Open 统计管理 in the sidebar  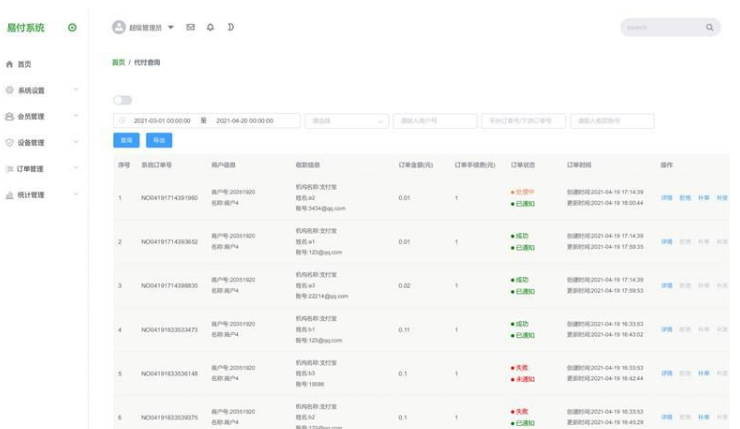tap(40, 195)
